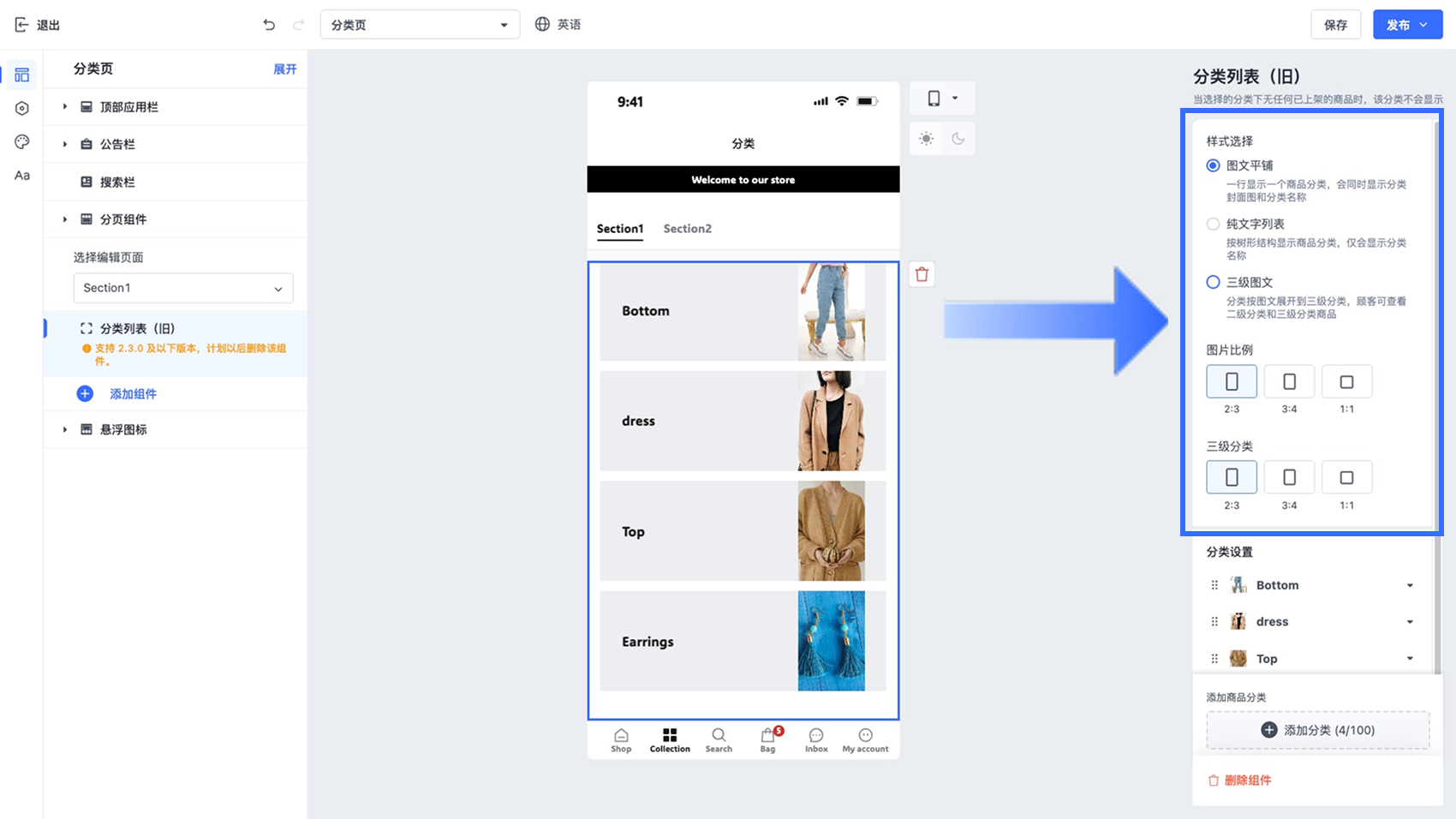Screen dimensions: 1456x819
Task: Select the 图文平铺 style radio button
Action: [x=1213, y=165]
